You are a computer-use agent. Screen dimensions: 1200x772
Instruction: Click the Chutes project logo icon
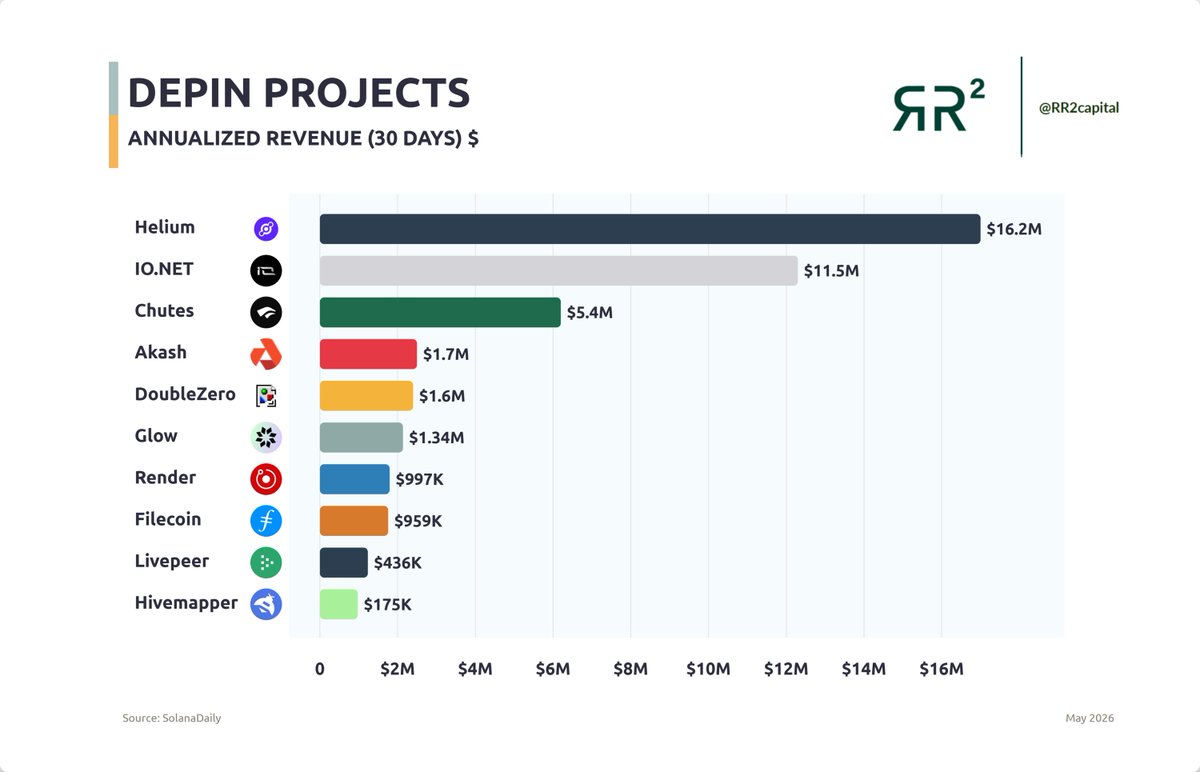tap(266, 312)
